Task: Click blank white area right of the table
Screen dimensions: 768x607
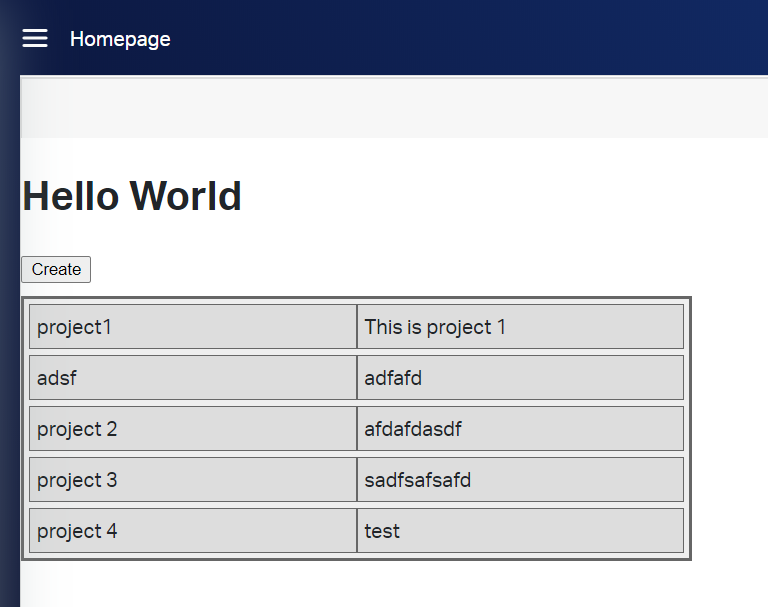Action: 730,430
